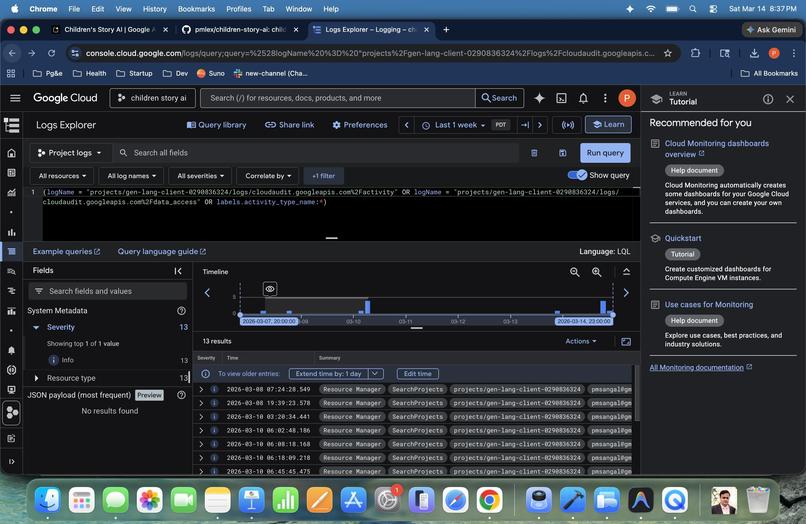Step time range forward chevron

coord(540,125)
